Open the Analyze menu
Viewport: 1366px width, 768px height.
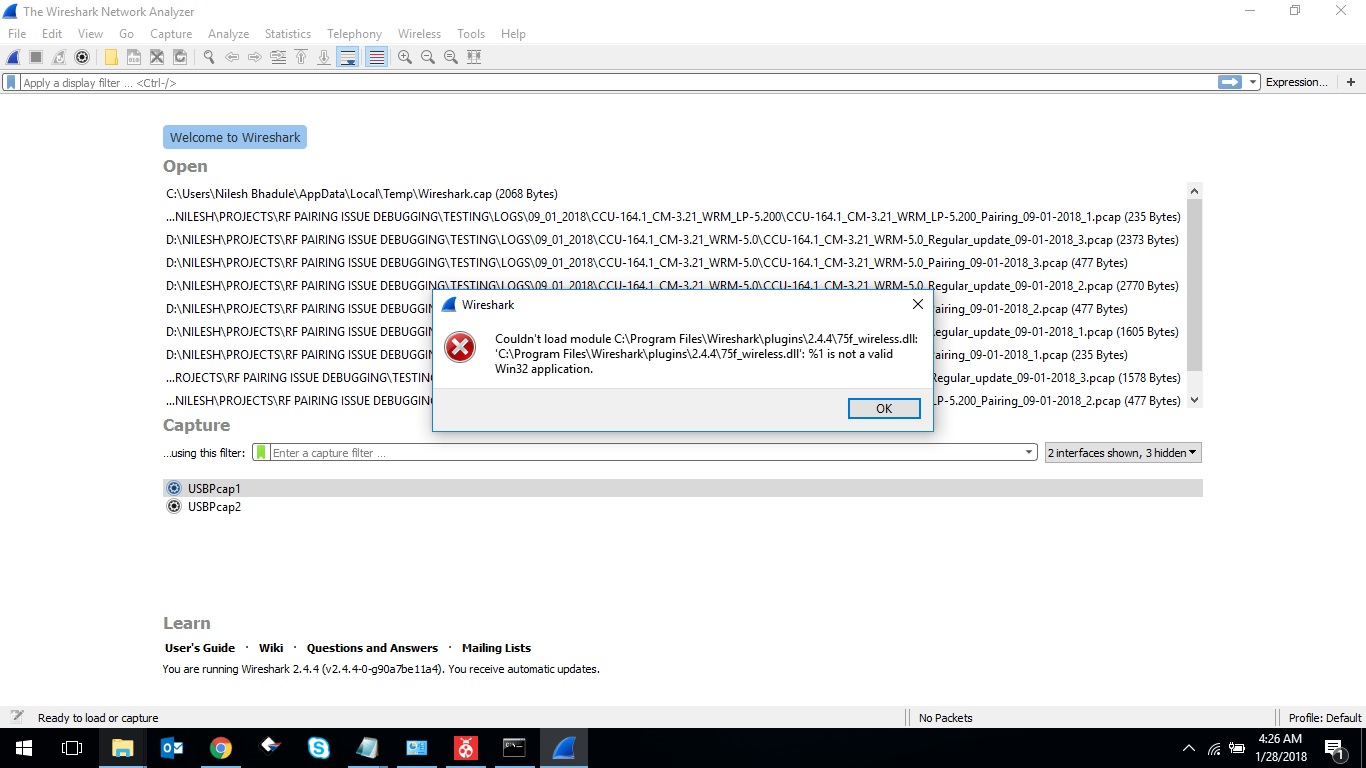tap(228, 34)
